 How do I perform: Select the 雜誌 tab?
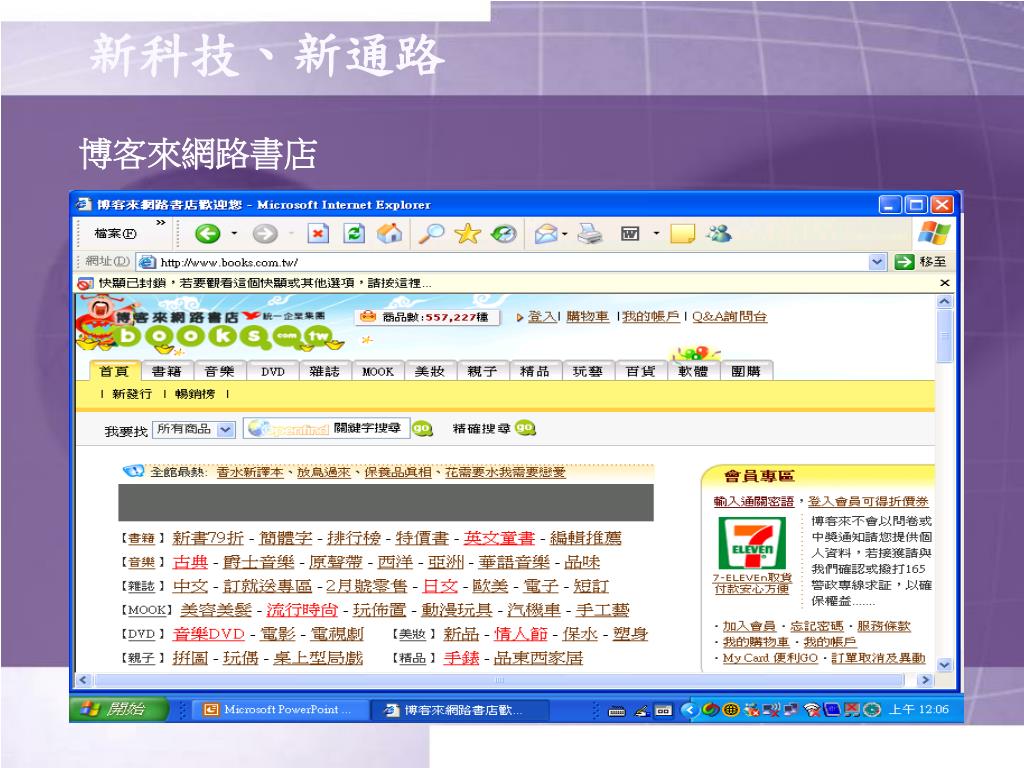coord(325,371)
